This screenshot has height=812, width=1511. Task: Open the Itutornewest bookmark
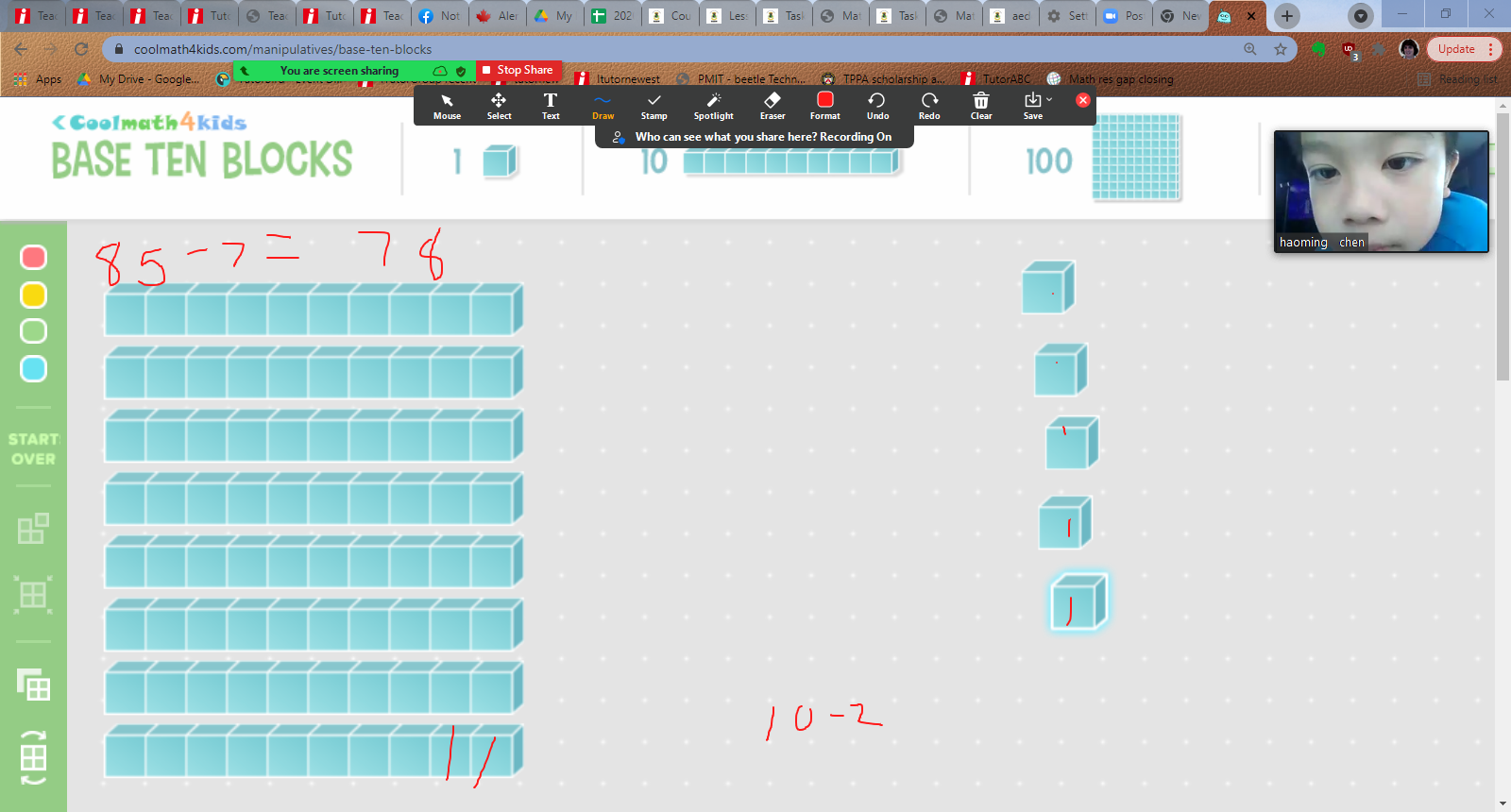(x=618, y=79)
